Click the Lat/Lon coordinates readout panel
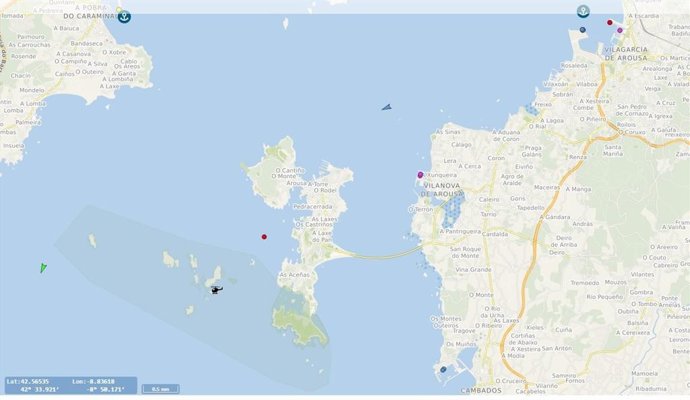Screen dimensions: 690x400 point(68,385)
